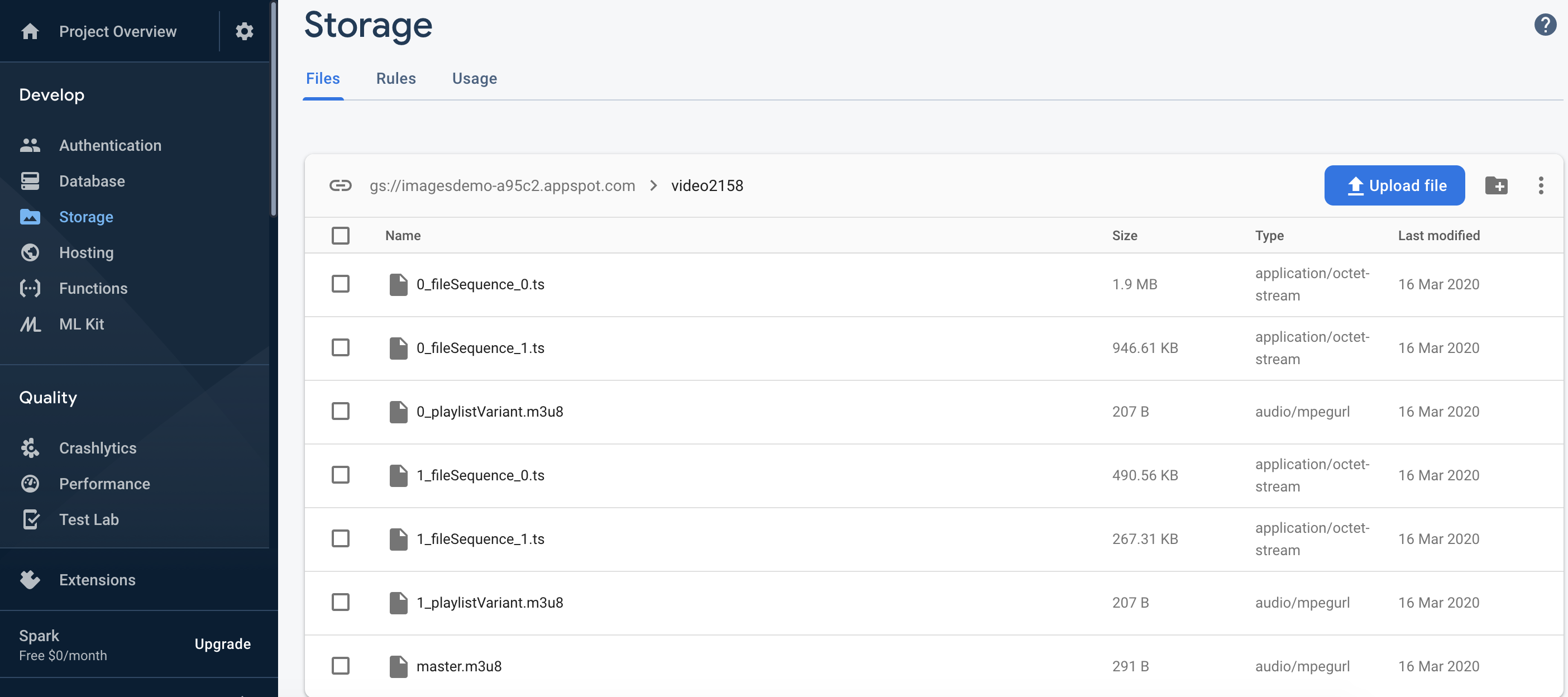
Task: Click the Size column header
Action: pos(1124,236)
